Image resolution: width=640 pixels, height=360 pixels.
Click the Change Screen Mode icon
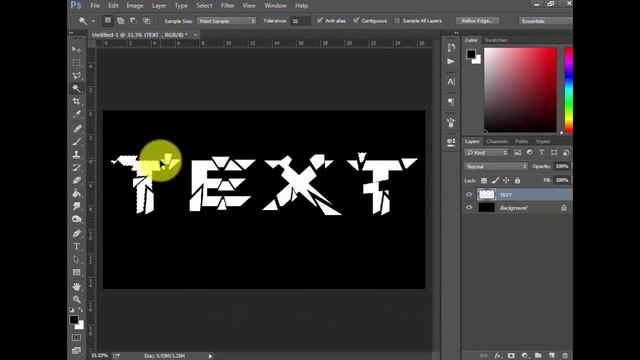(x=76, y=350)
